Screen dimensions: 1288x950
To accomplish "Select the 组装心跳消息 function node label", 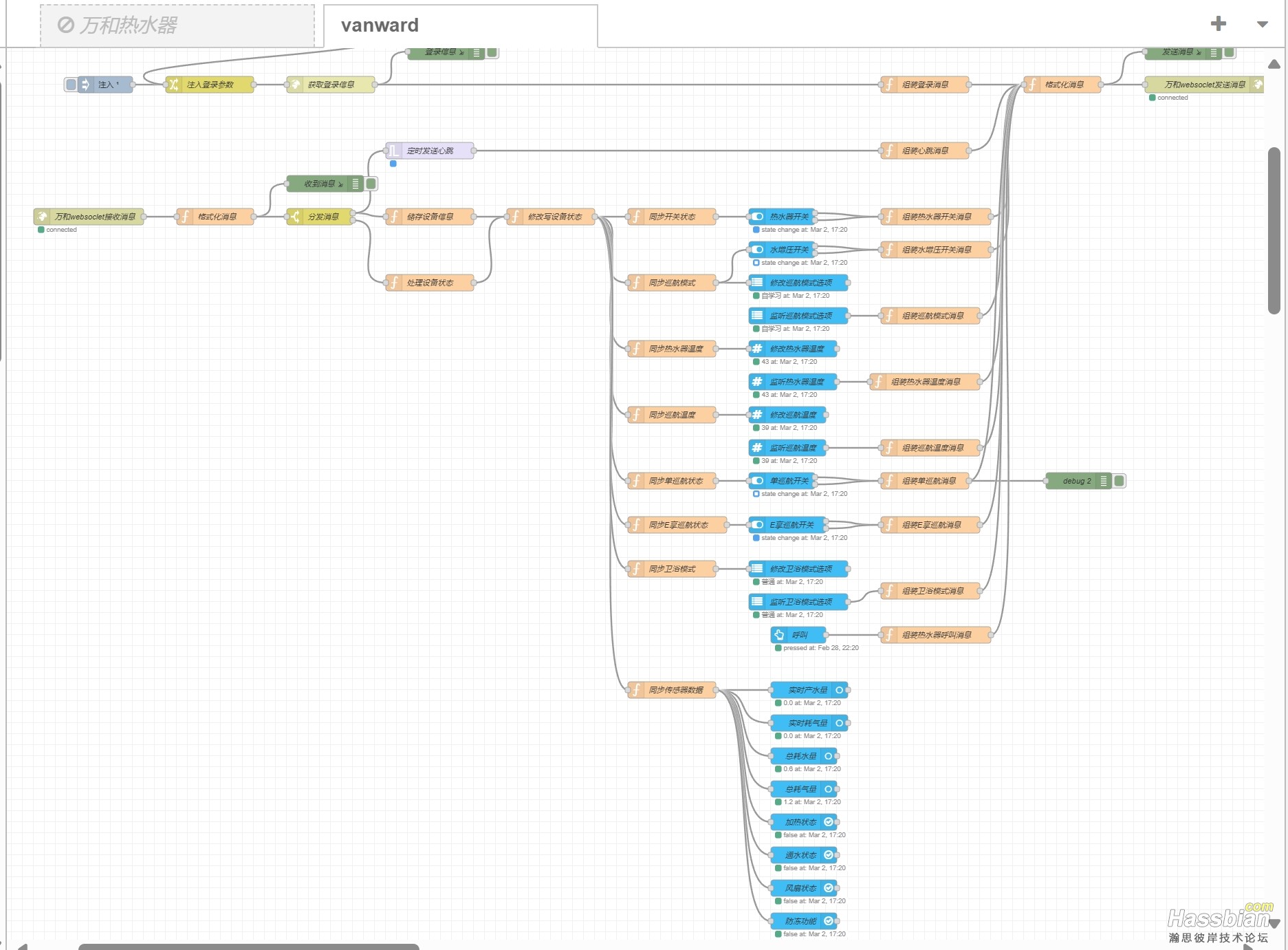I will [925, 151].
